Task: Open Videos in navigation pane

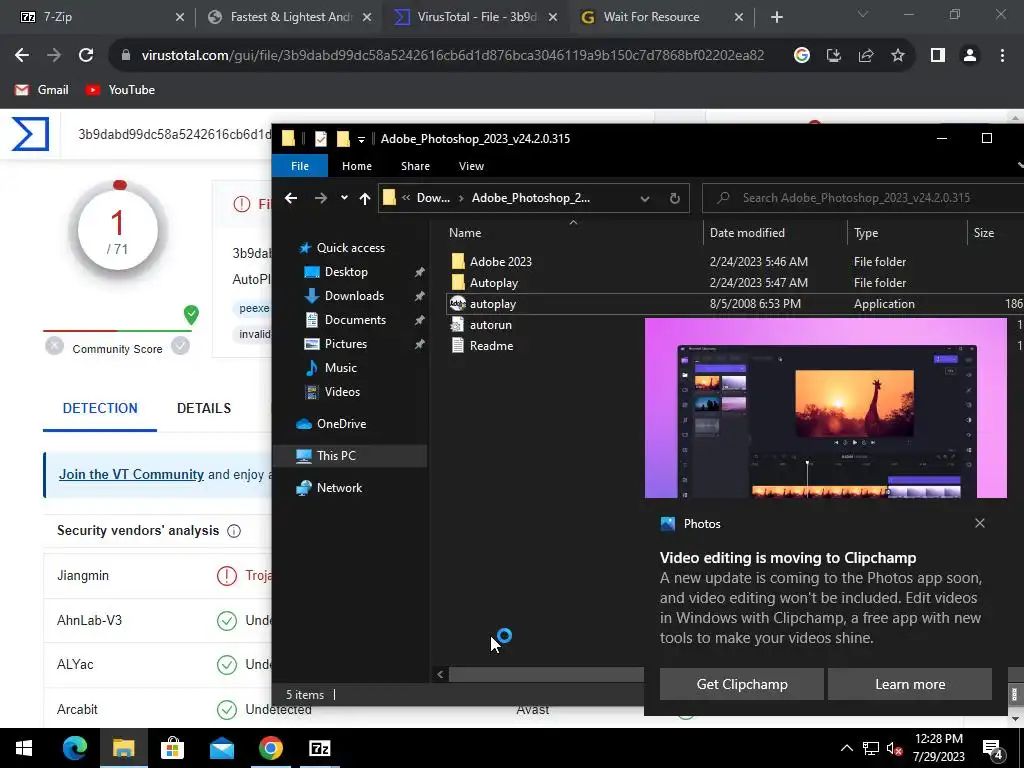Action: pyautogui.click(x=342, y=392)
